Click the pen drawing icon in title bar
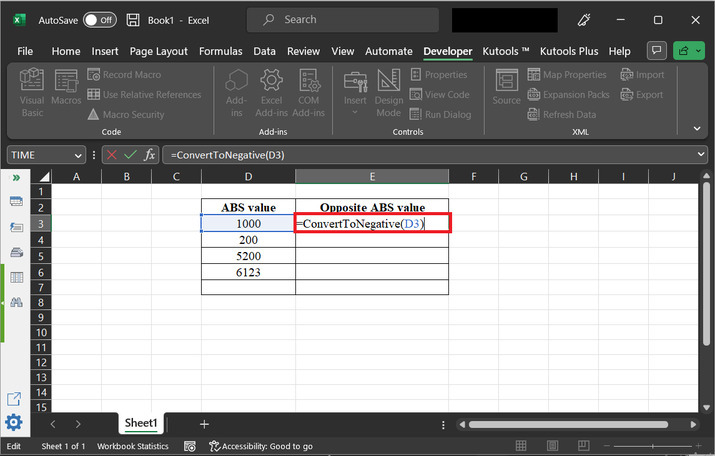This screenshot has width=715, height=456. (x=584, y=20)
